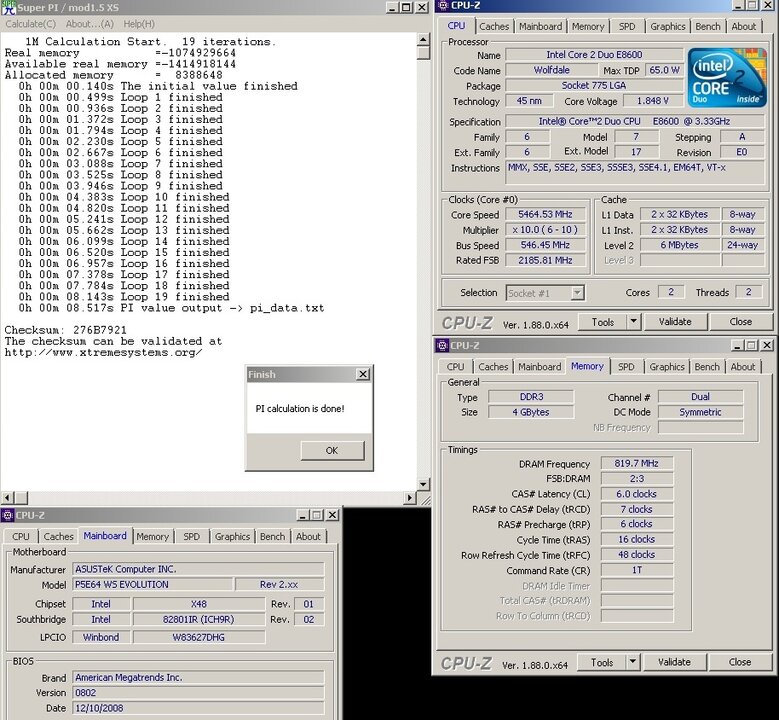Click Super PI horizontal scrollbar right arrow
The image size is (779, 720).
(410, 497)
